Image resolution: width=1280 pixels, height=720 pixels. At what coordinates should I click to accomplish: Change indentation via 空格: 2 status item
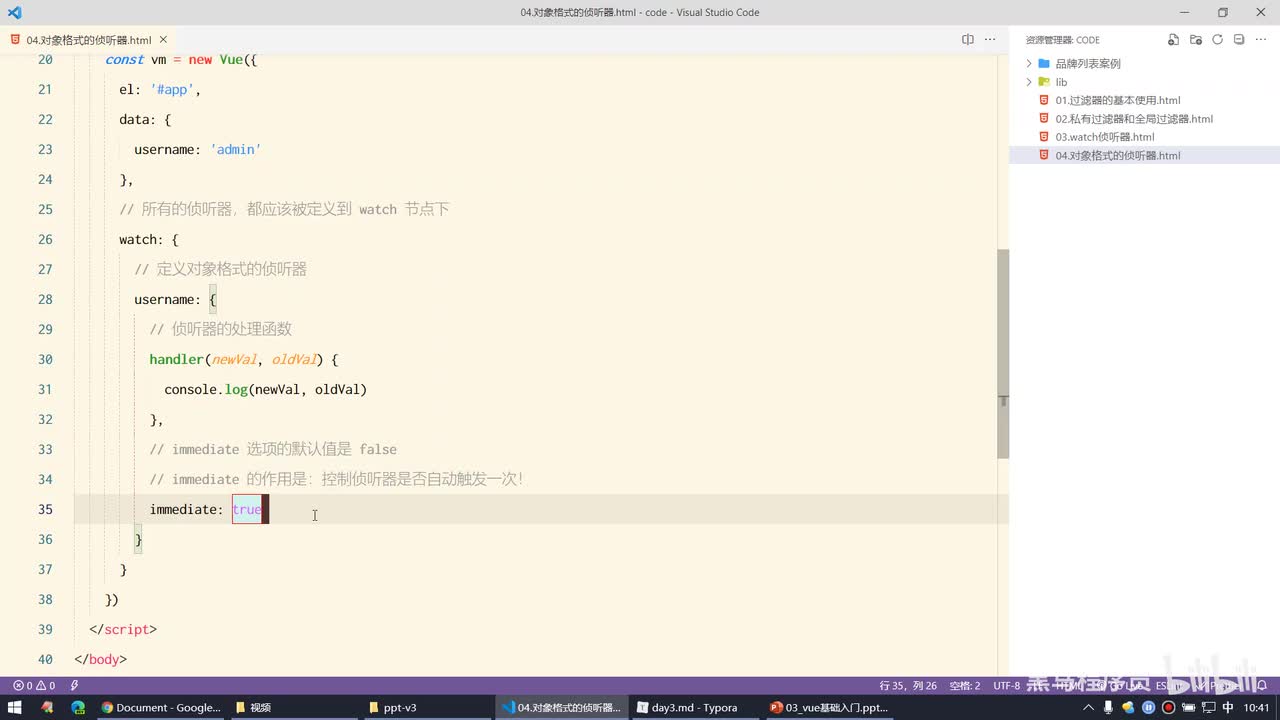coord(965,685)
